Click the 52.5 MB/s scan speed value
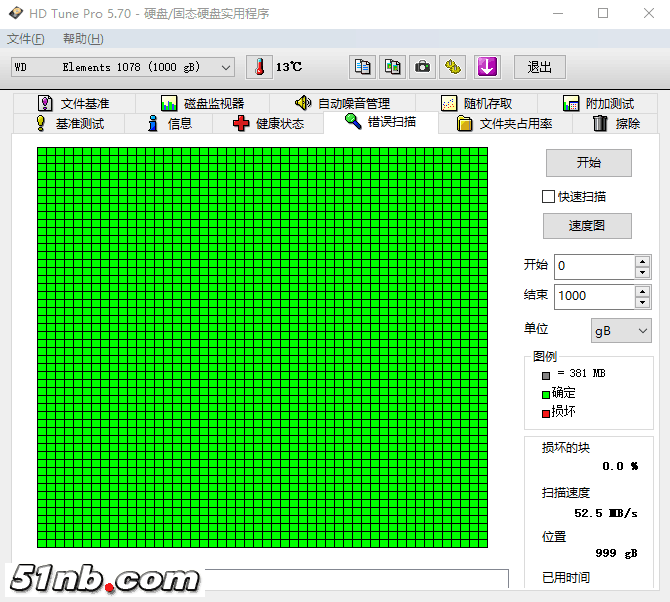 [x=605, y=513]
